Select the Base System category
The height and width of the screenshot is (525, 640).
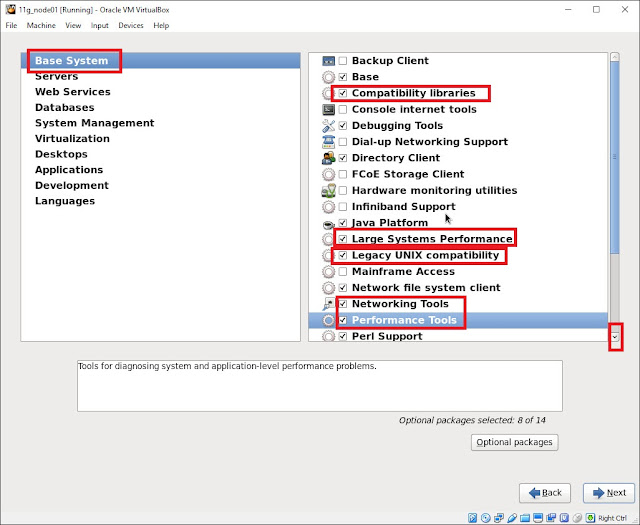click(x=160, y=61)
